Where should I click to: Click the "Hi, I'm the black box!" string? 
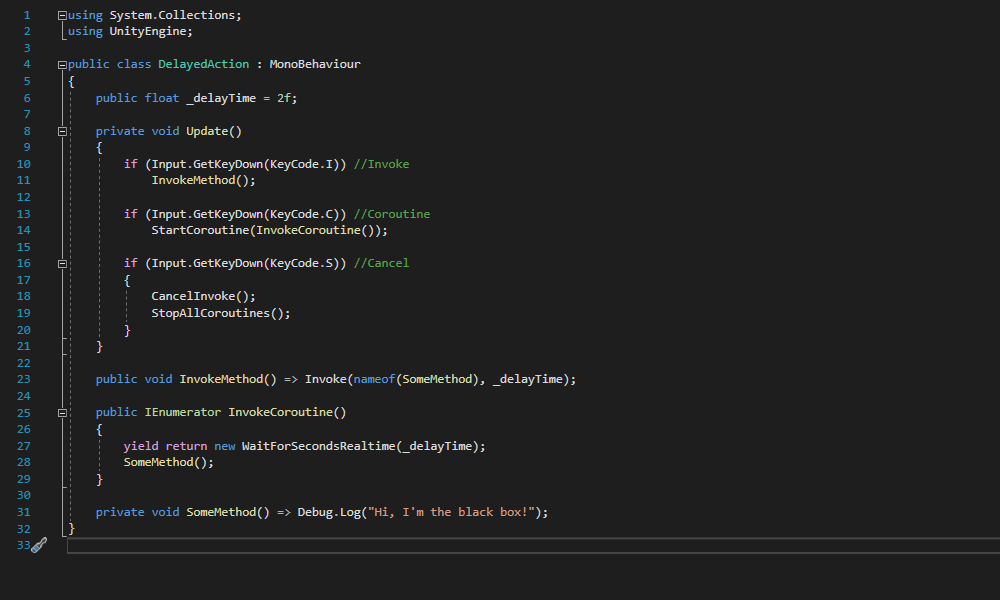451,513
